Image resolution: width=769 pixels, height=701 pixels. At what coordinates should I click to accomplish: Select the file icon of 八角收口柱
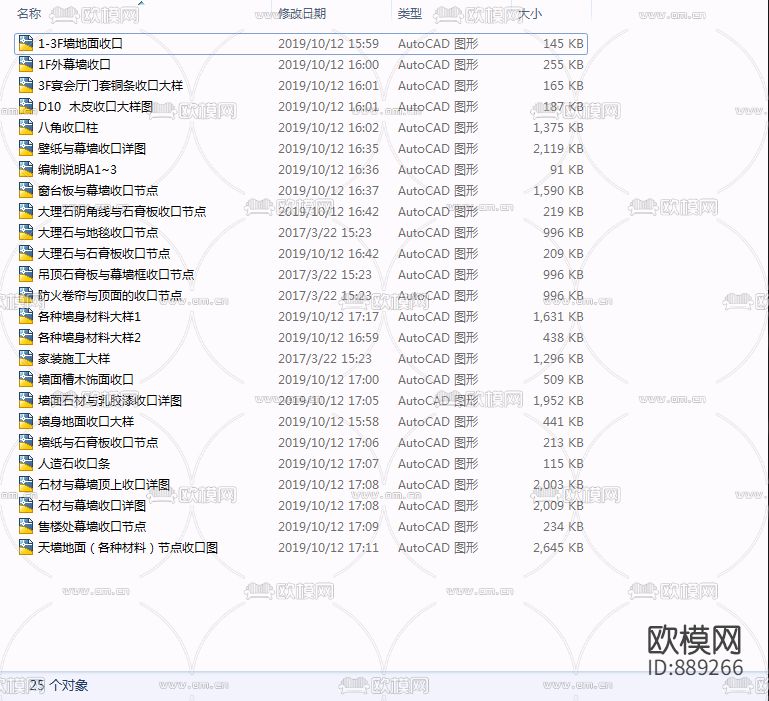point(26,128)
